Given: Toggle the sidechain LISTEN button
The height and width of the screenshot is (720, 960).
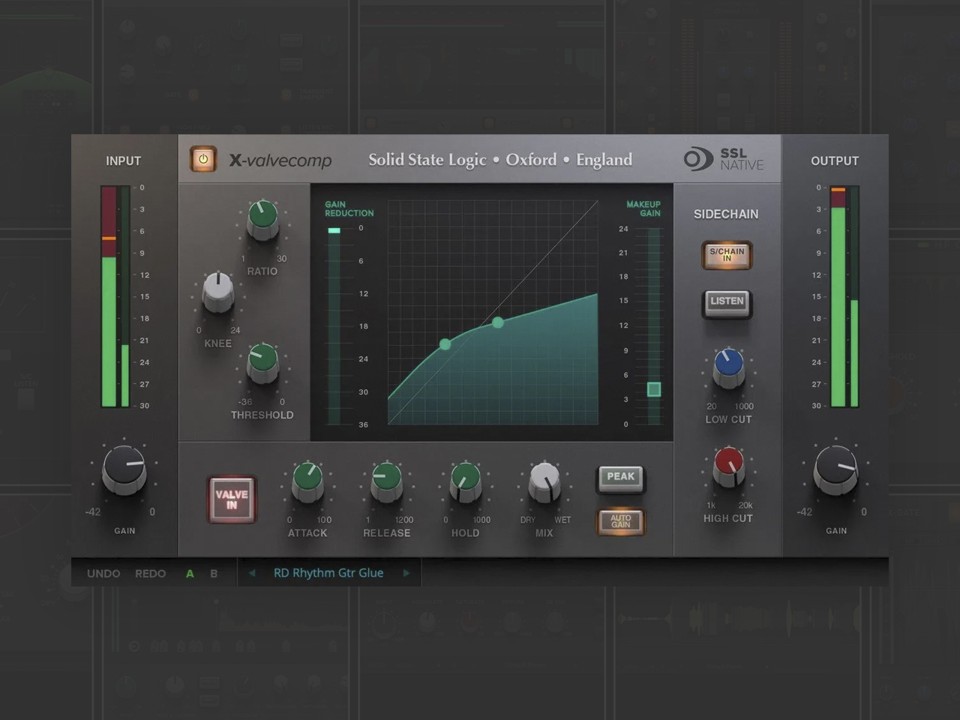Looking at the screenshot, I should point(727,302).
